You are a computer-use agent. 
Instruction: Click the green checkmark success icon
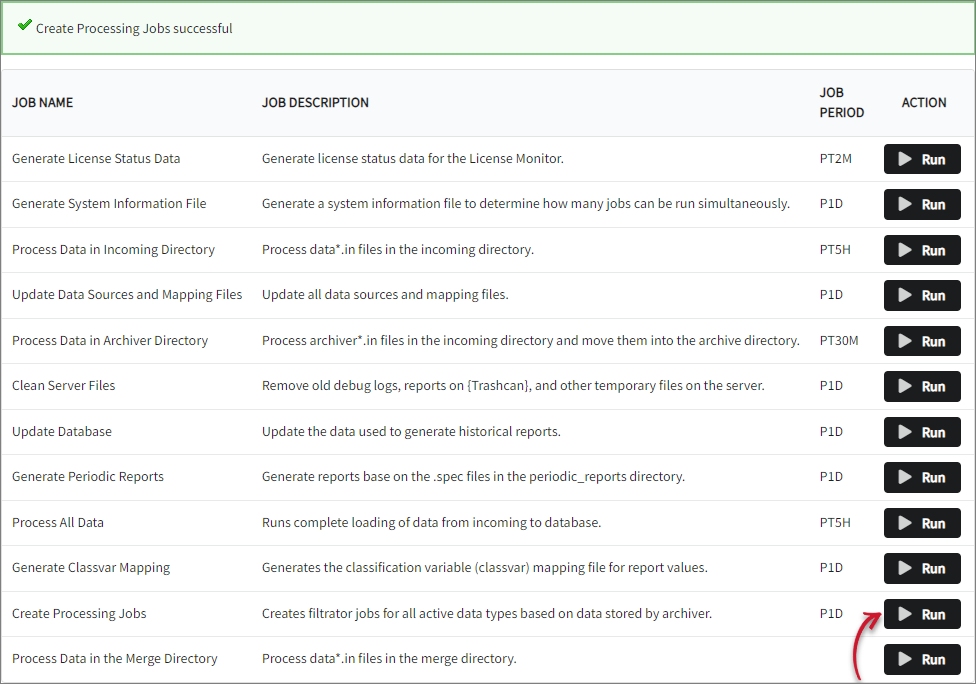coord(25,25)
